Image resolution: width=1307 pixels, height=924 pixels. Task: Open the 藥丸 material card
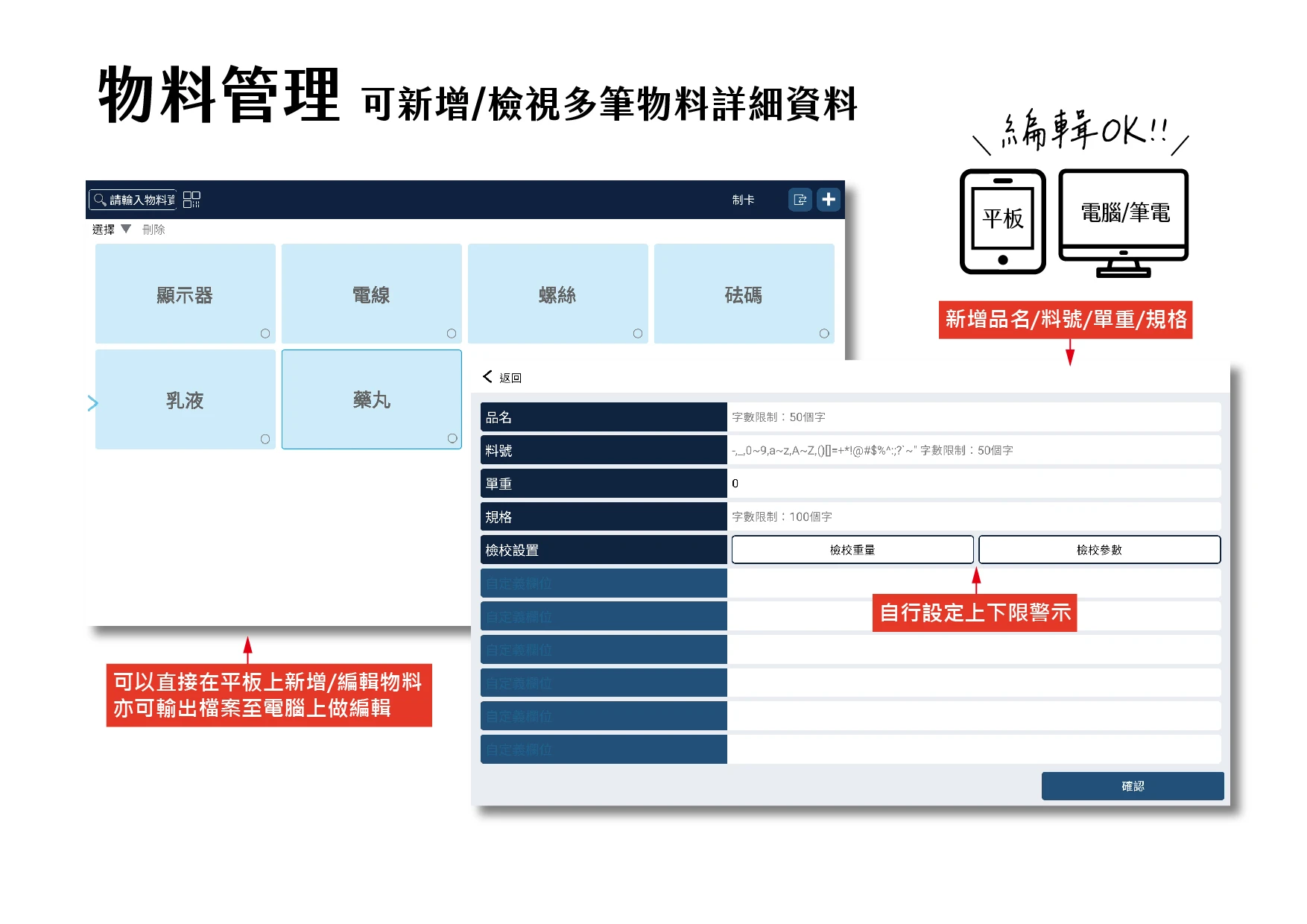(x=372, y=399)
